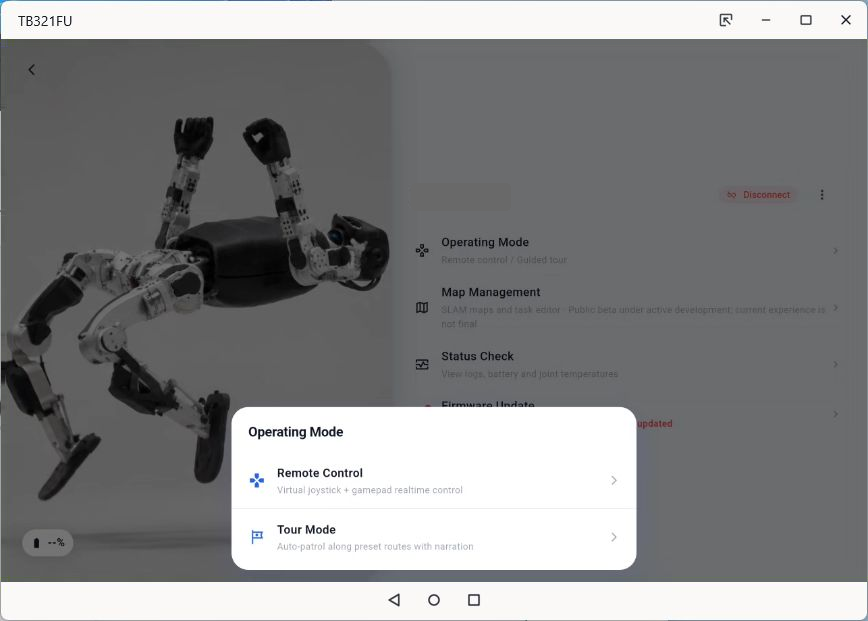Expand the Tour Mode chevron
Image resolution: width=868 pixels, height=621 pixels.
point(613,537)
